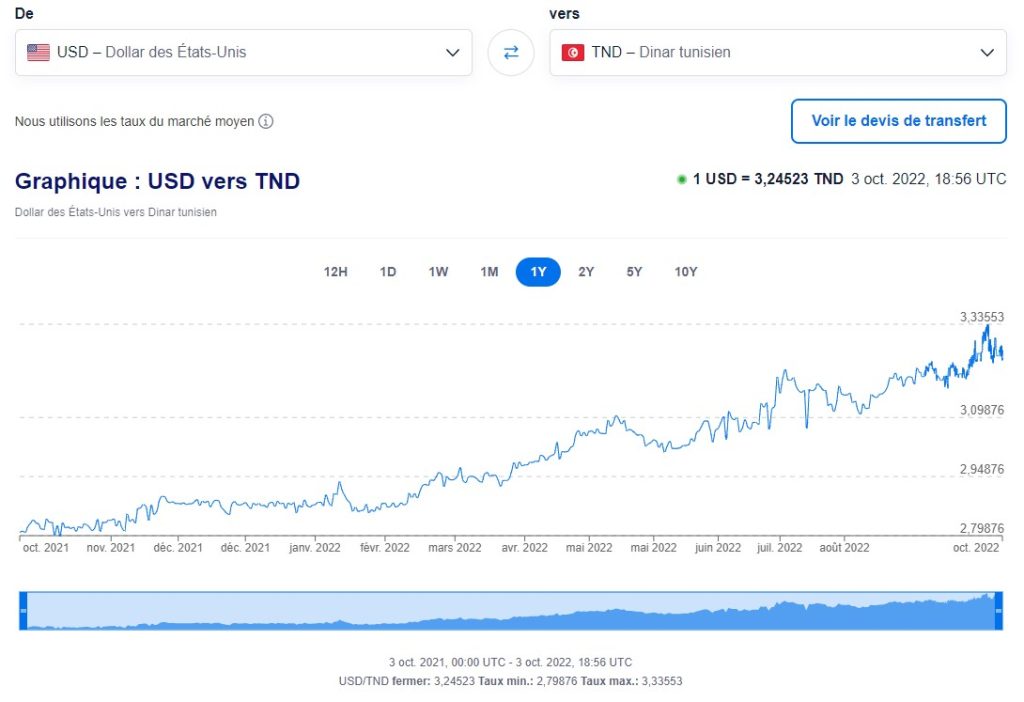The width and height of the screenshot is (1024, 702).
Task: Click the Tunisian flag icon in target field
Action: click(x=573, y=52)
